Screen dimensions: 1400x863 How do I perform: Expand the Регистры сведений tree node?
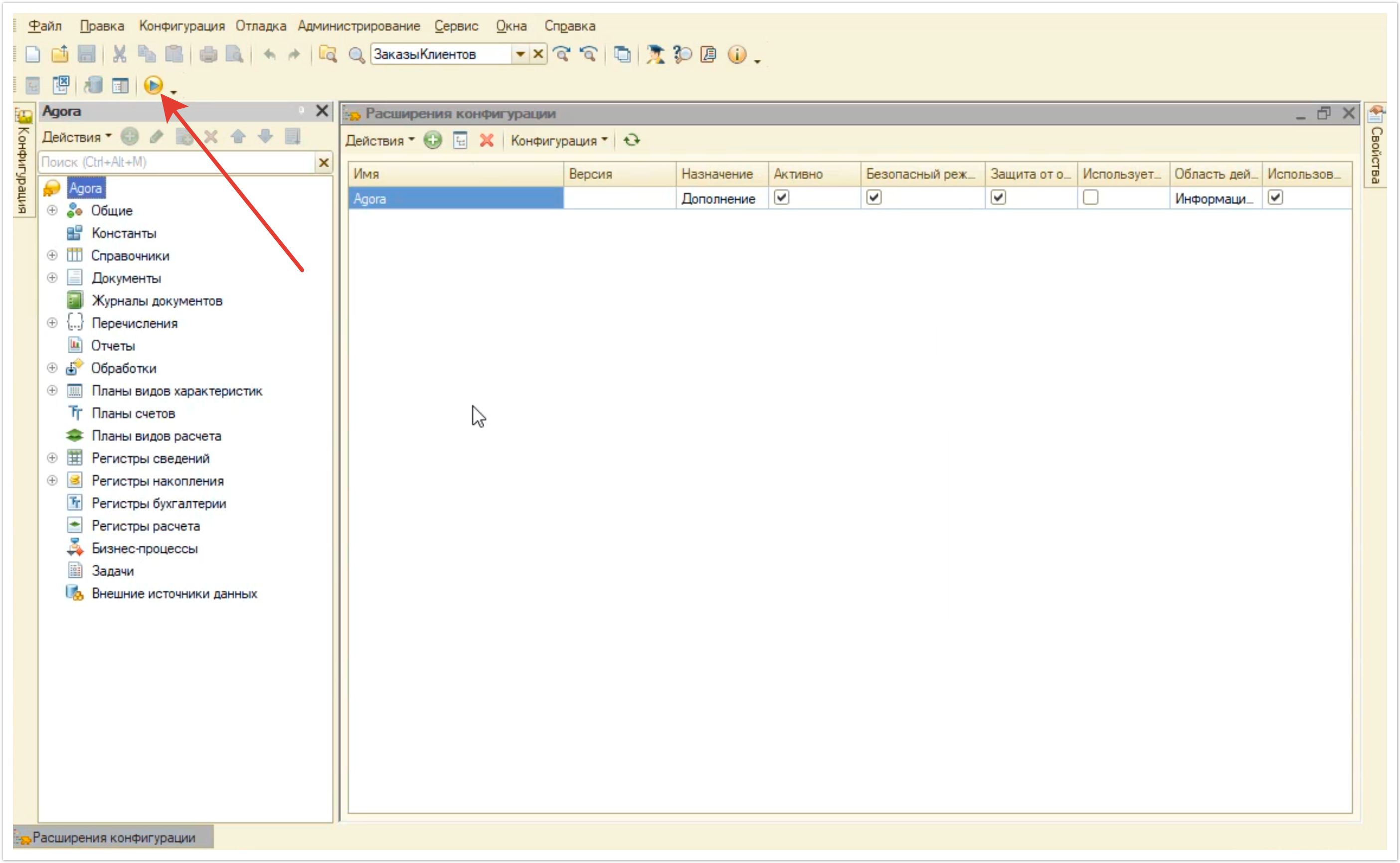pyautogui.click(x=52, y=458)
